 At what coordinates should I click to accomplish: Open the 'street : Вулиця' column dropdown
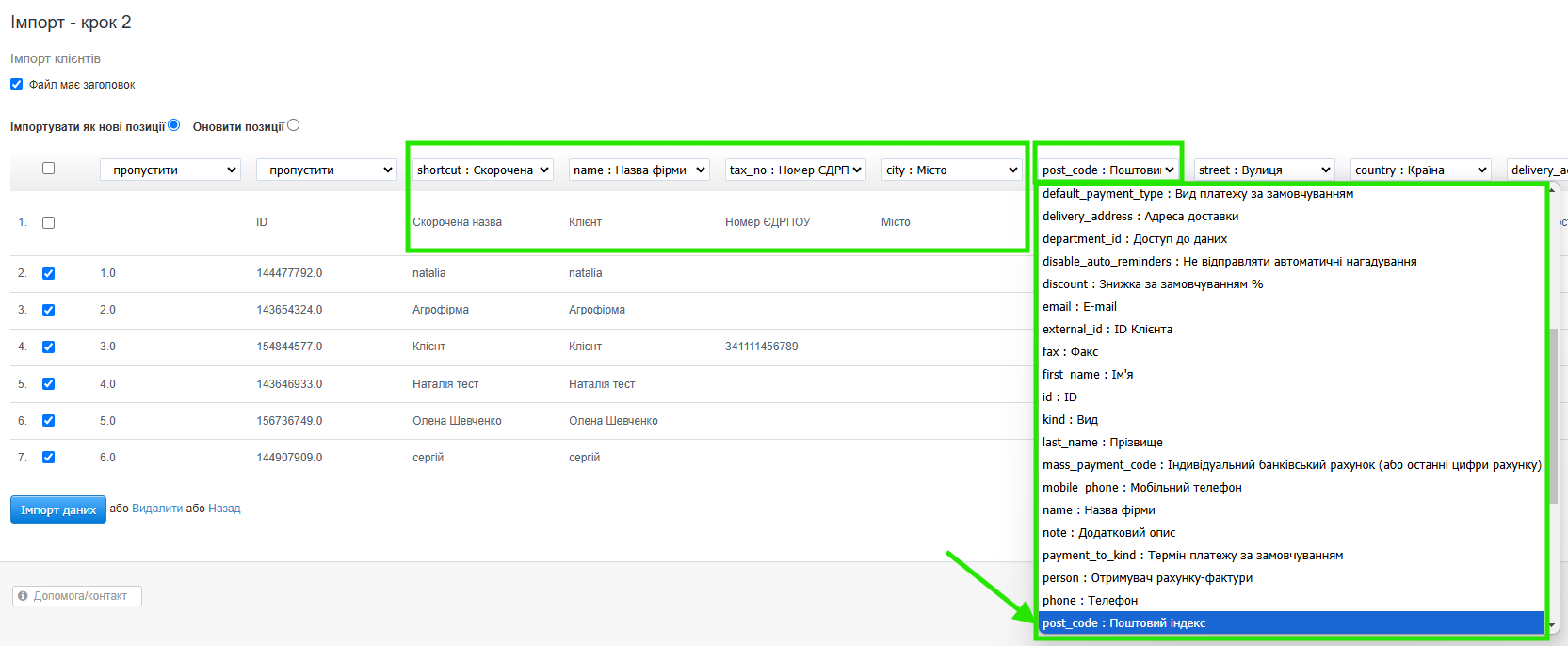(x=1264, y=170)
